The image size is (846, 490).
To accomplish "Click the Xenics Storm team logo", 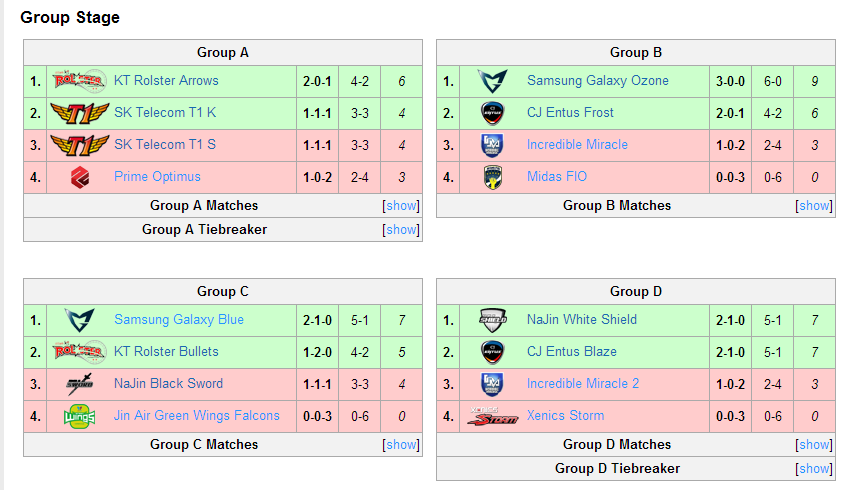I will pos(493,416).
